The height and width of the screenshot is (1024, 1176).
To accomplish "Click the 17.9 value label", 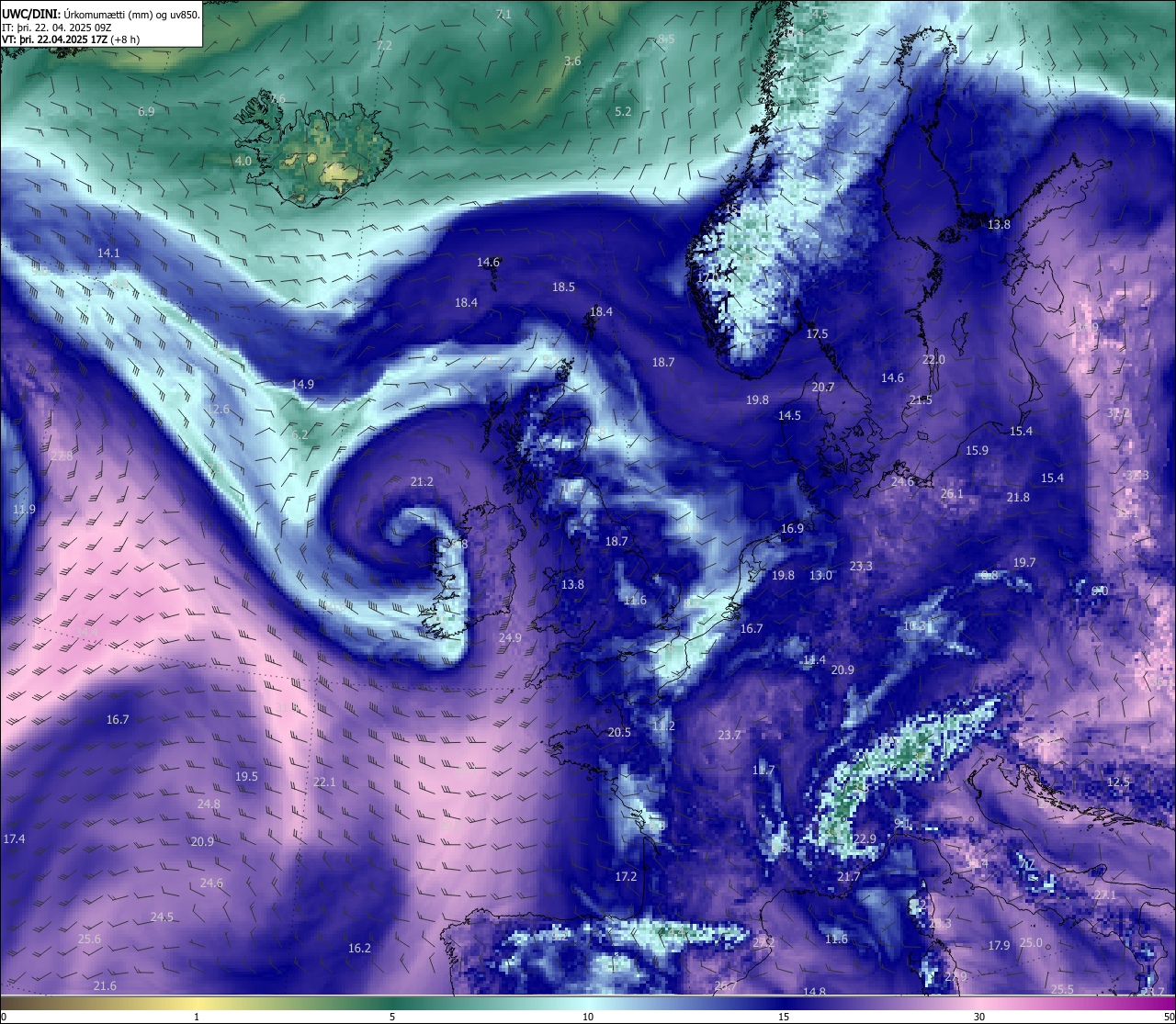I will coord(999,946).
